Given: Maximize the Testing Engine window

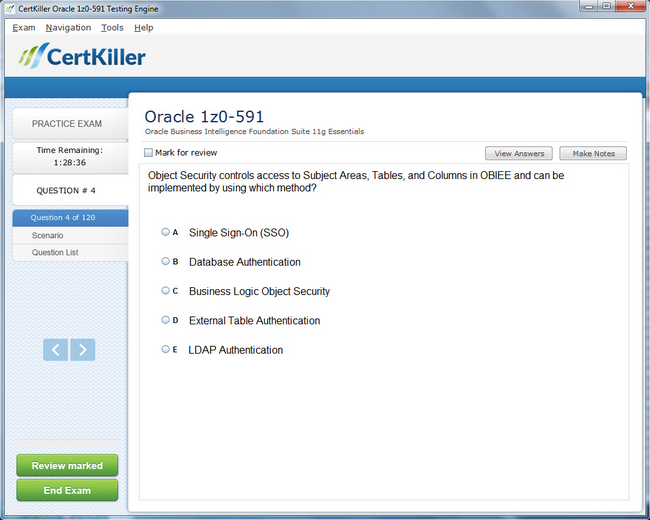Looking at the screenshot, I should coord(606,6).
